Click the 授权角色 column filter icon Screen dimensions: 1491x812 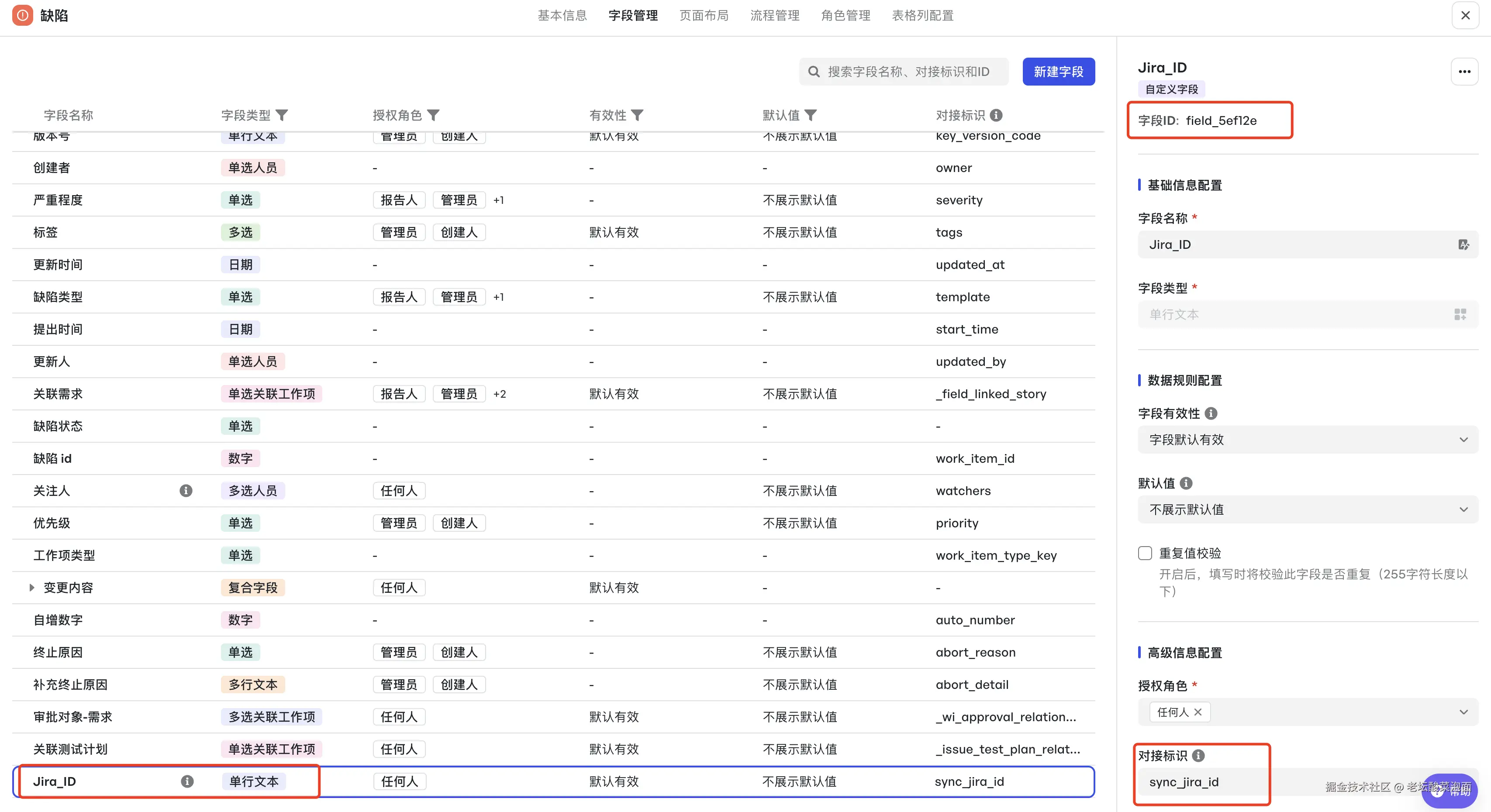433,115
